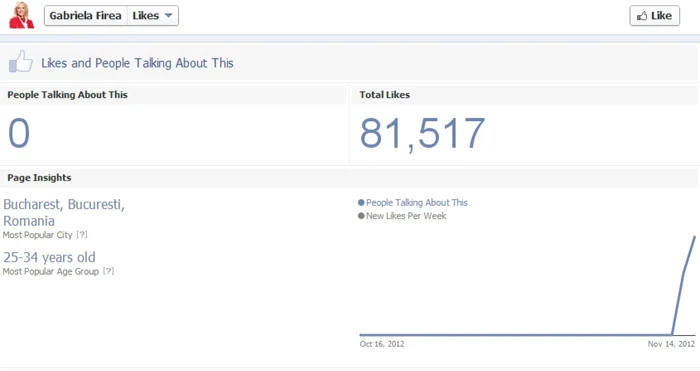Click the People Talking About This count 0
The image size is (700, 371).
coord(19,133)
